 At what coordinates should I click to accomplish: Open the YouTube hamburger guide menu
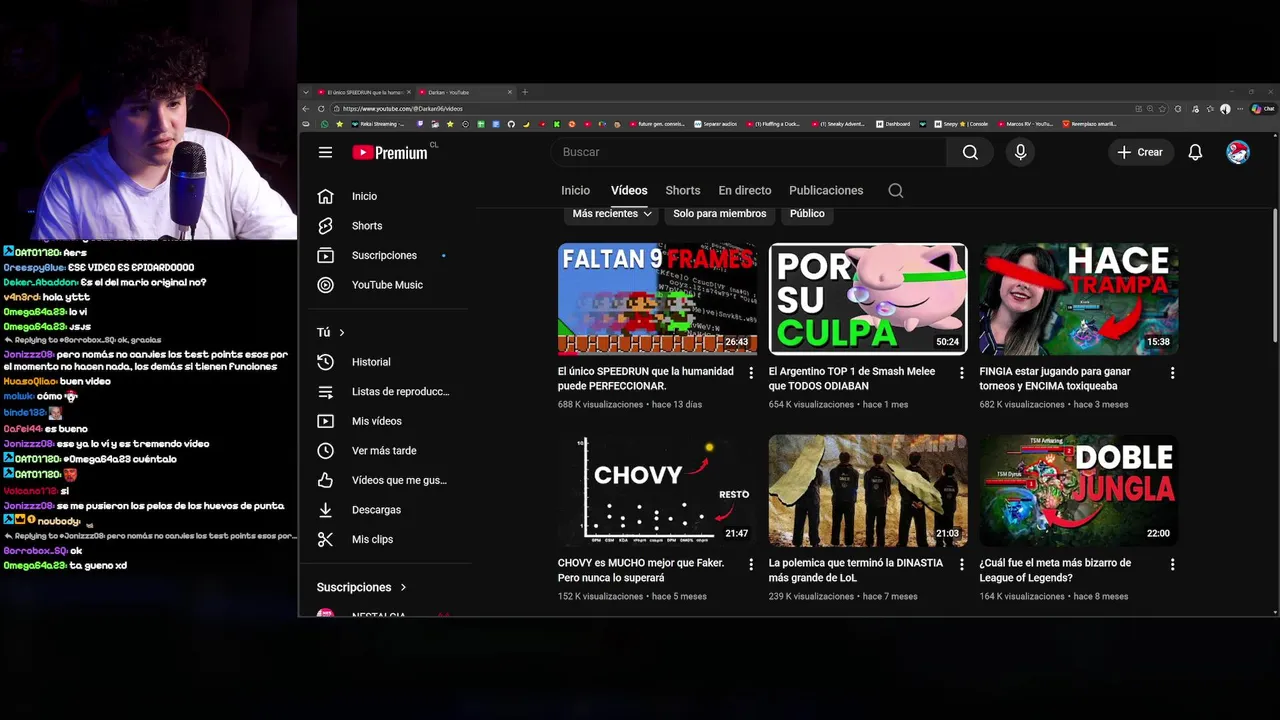point(325,152)
